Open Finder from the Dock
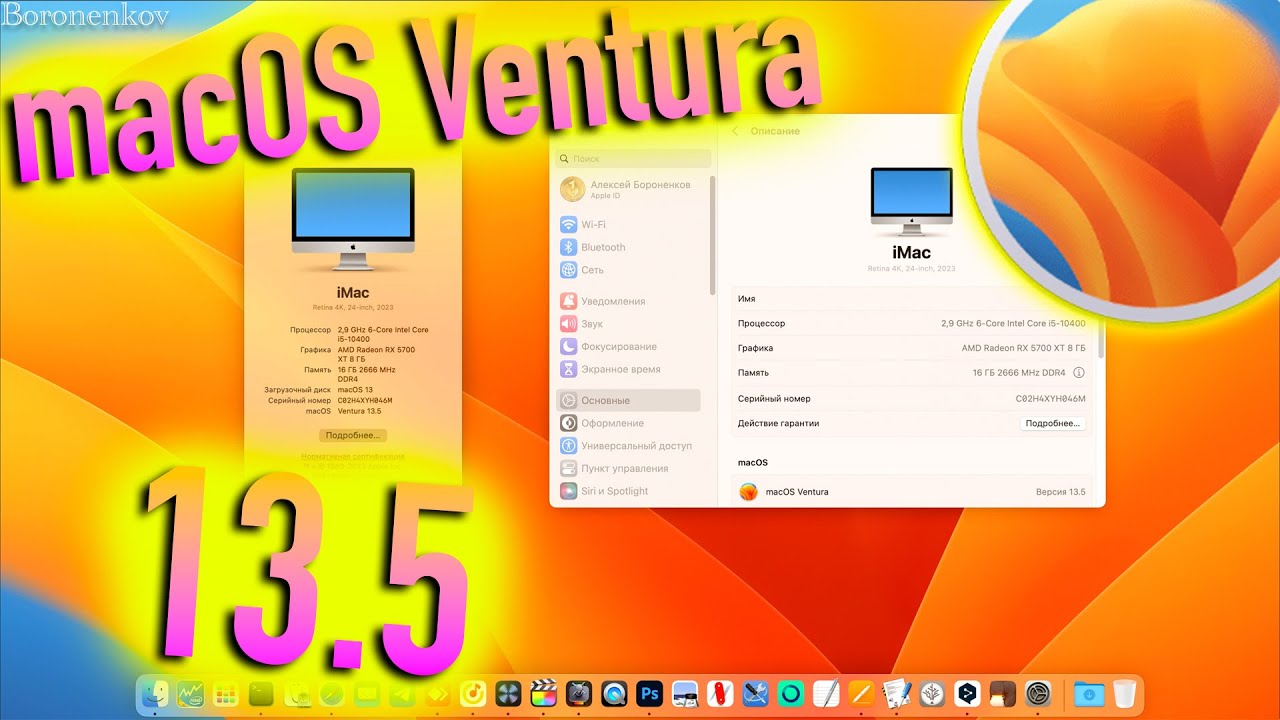 (x=155, y=692)
